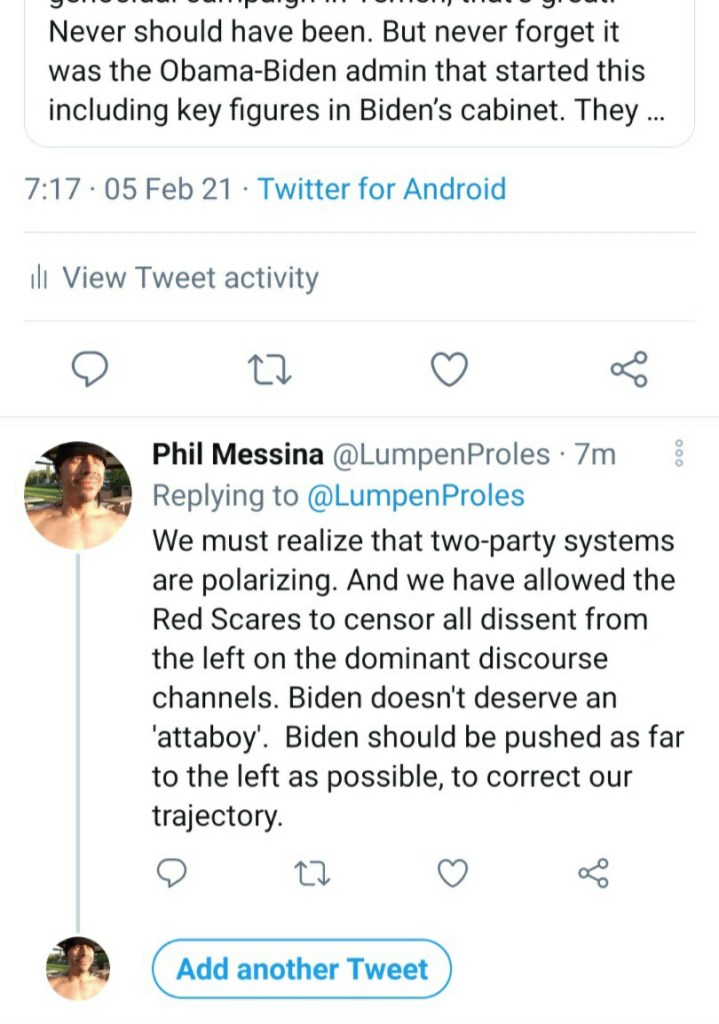Open View Tweet activity
The height and width of the screenshot is (1024, 719).
click(x=190, y=278)
